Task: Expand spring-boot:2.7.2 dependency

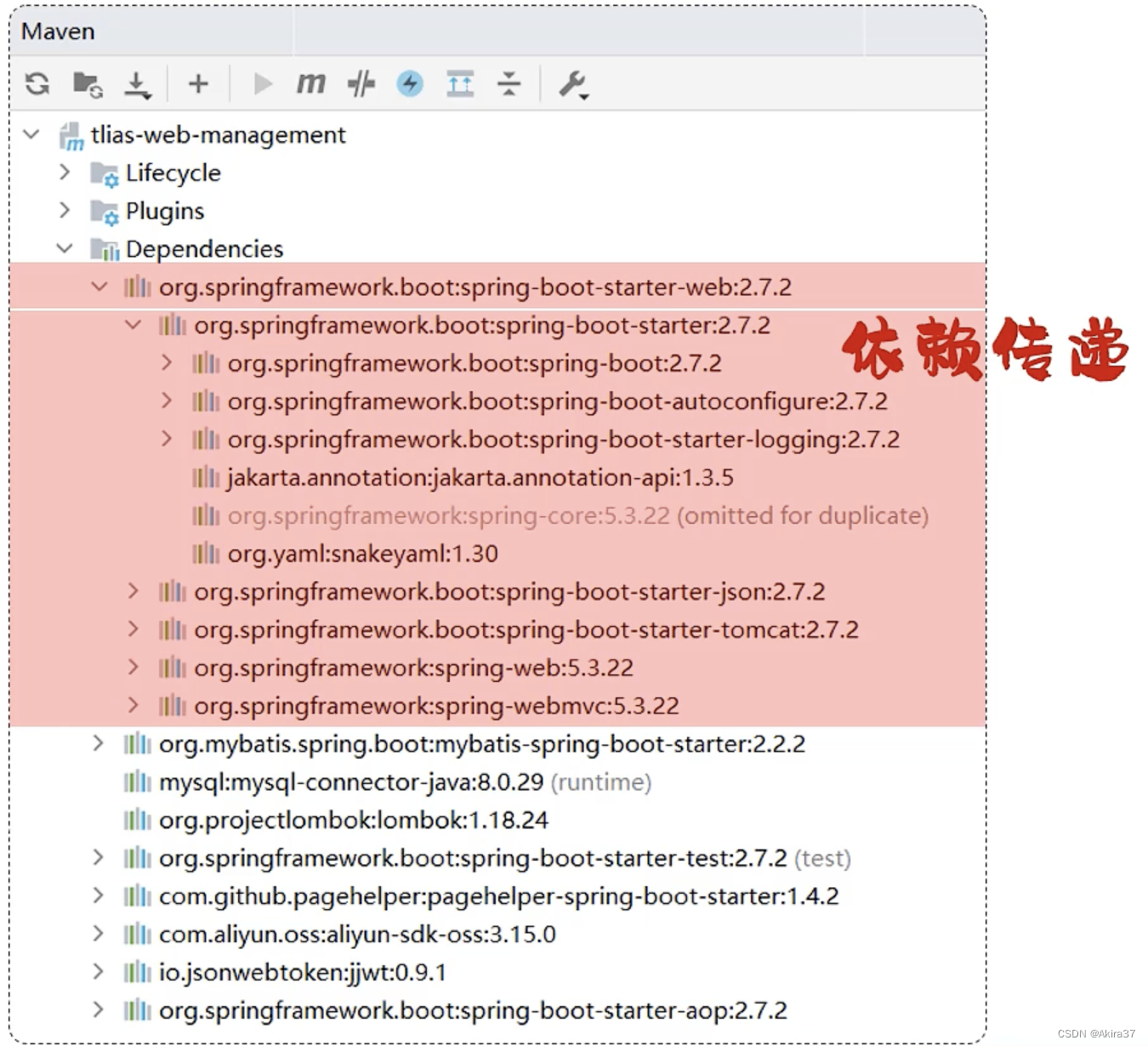Action: coord(167,363)
